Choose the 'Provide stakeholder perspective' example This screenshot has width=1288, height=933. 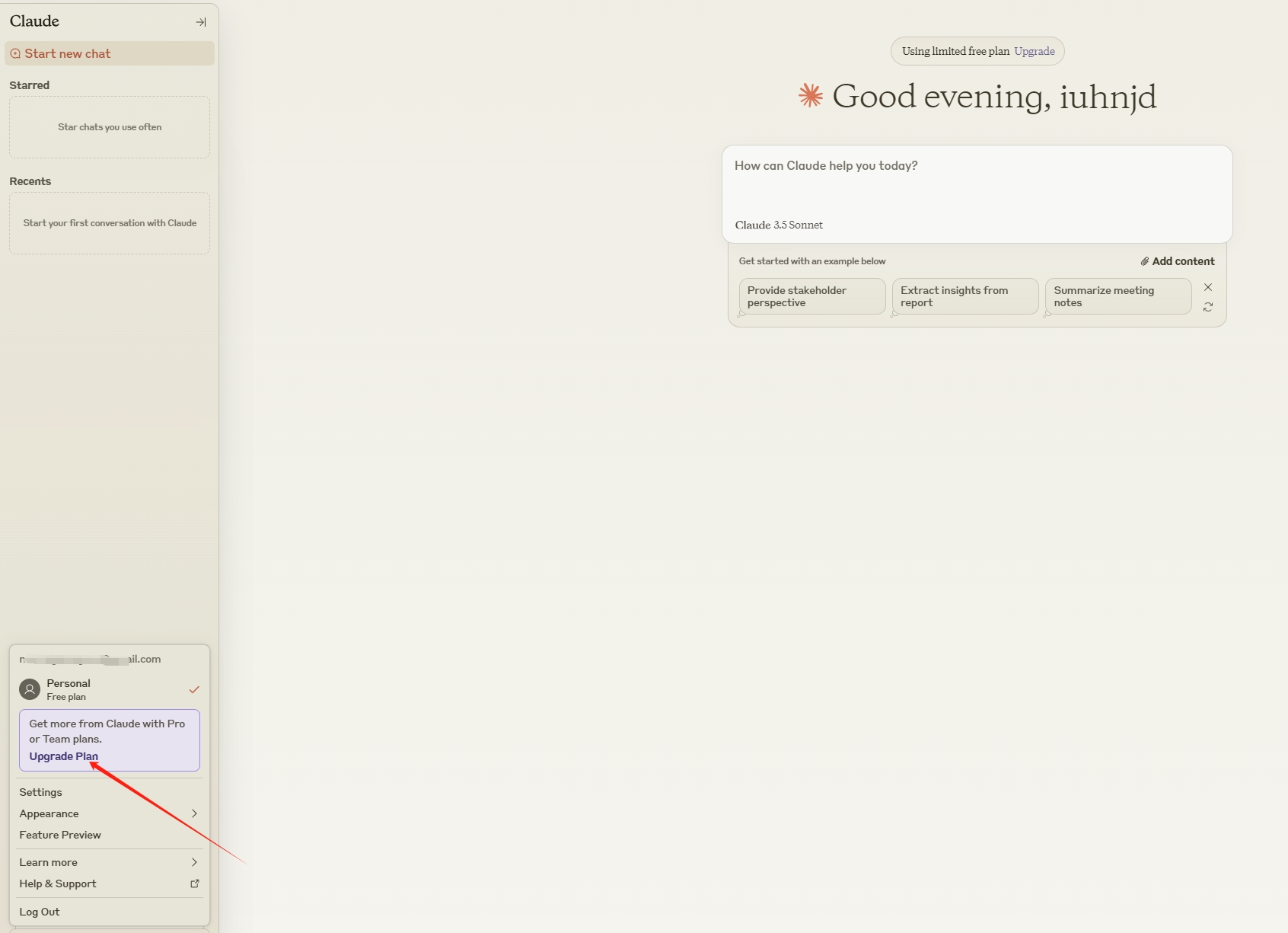click(812, 296)
